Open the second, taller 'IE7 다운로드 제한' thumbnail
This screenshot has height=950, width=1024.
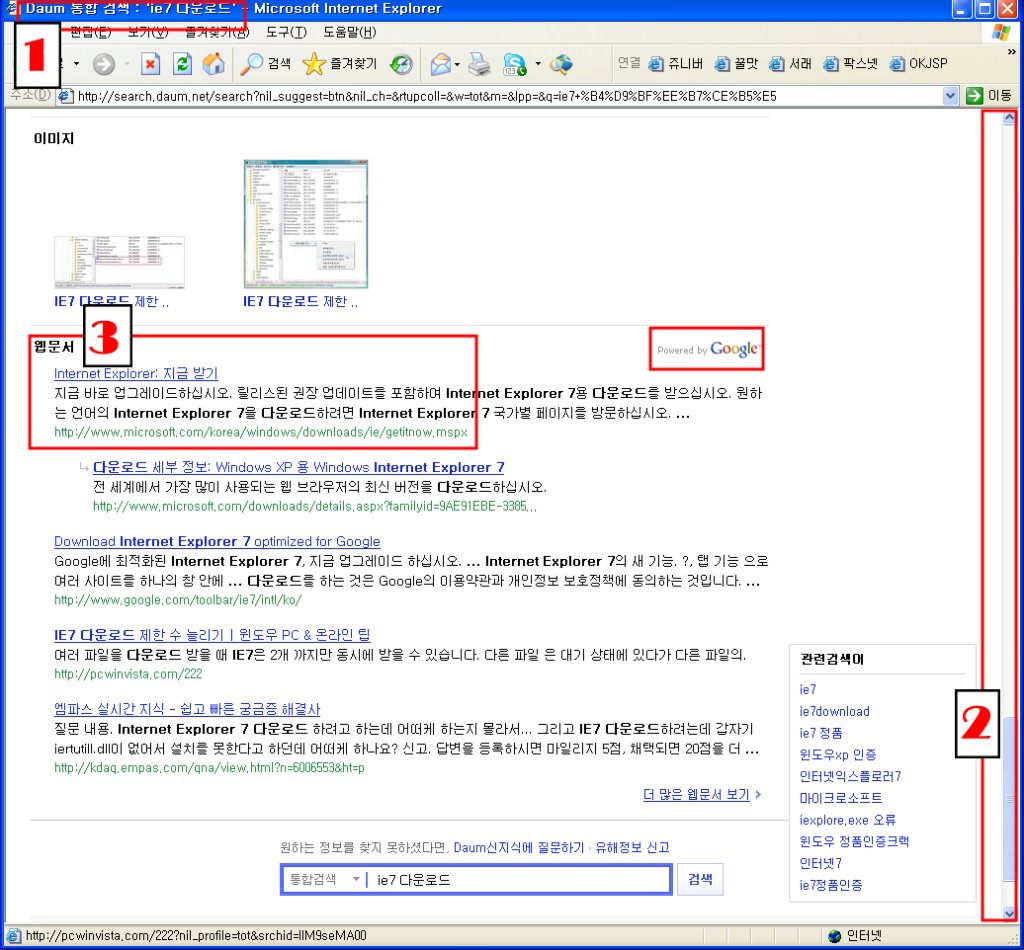(x=306, y=224)
